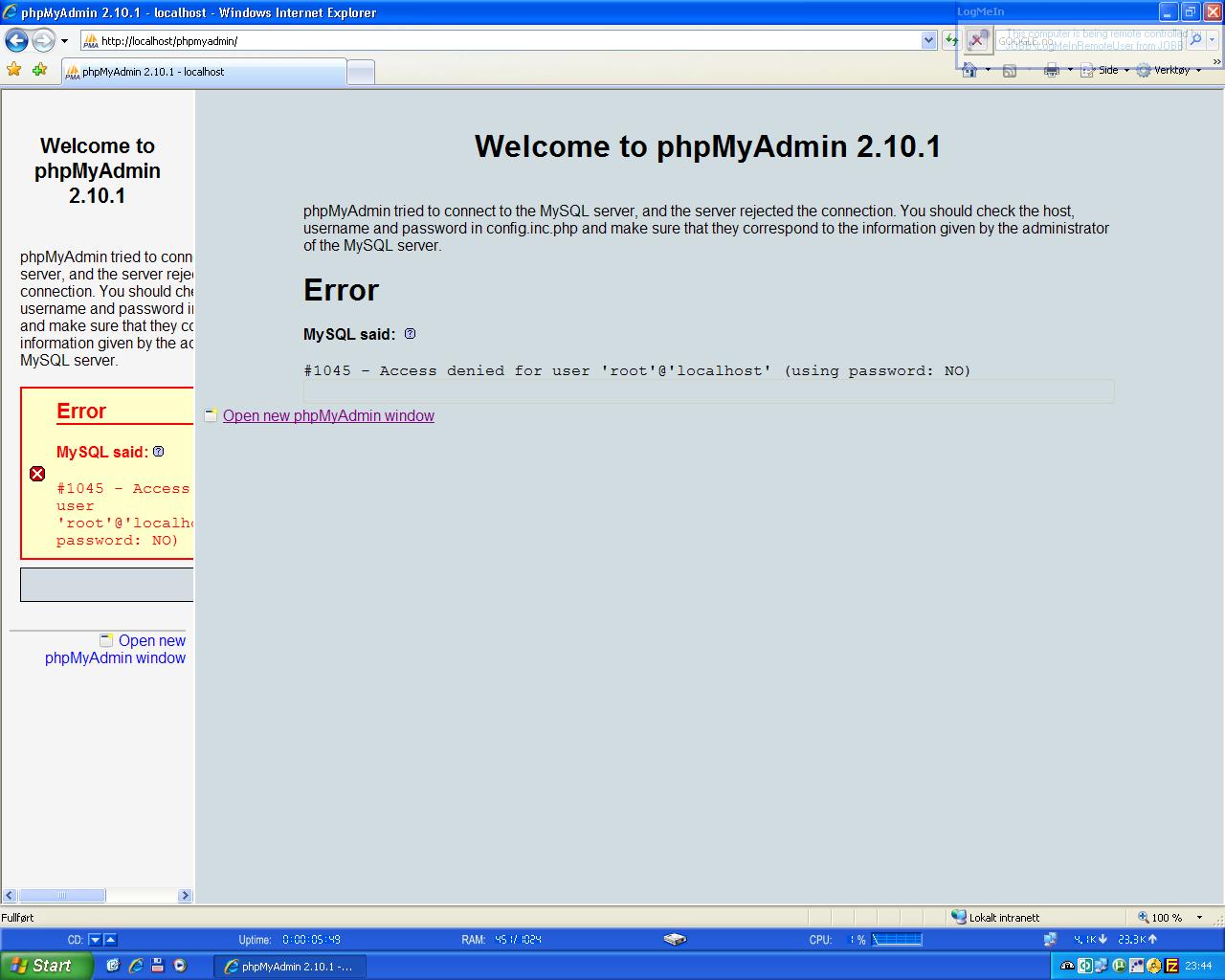Image resolution: width=1225 pixels, height=980 pixels.
Task: Click the RSS feeds icon
Action: point(1010,71)
